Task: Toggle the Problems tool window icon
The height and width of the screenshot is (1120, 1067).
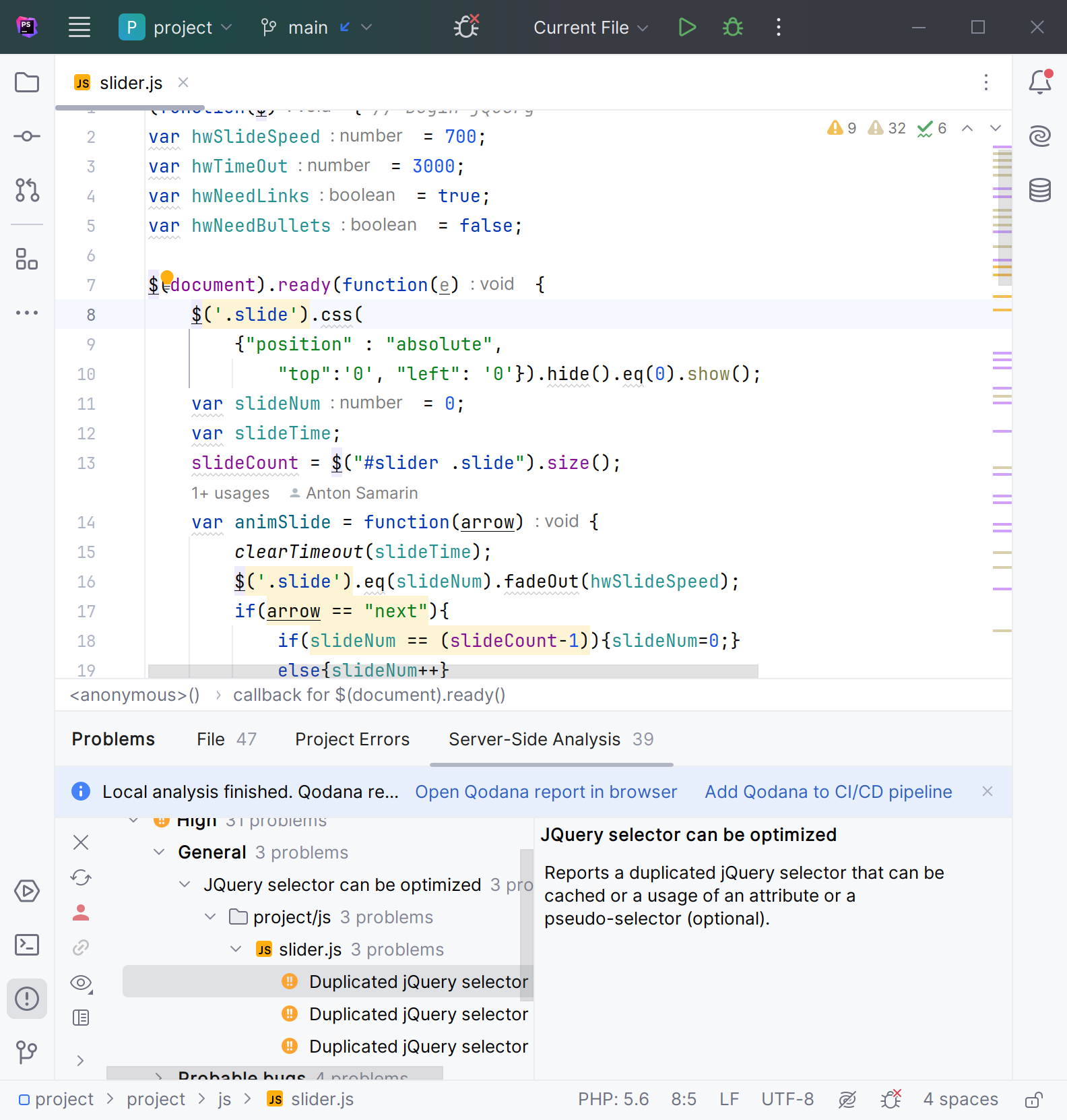Action: [x=27, y=999]
